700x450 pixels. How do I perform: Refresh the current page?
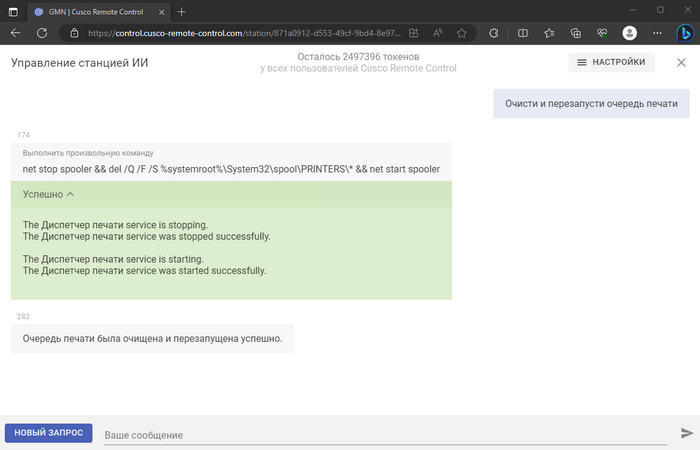[42, 32]
